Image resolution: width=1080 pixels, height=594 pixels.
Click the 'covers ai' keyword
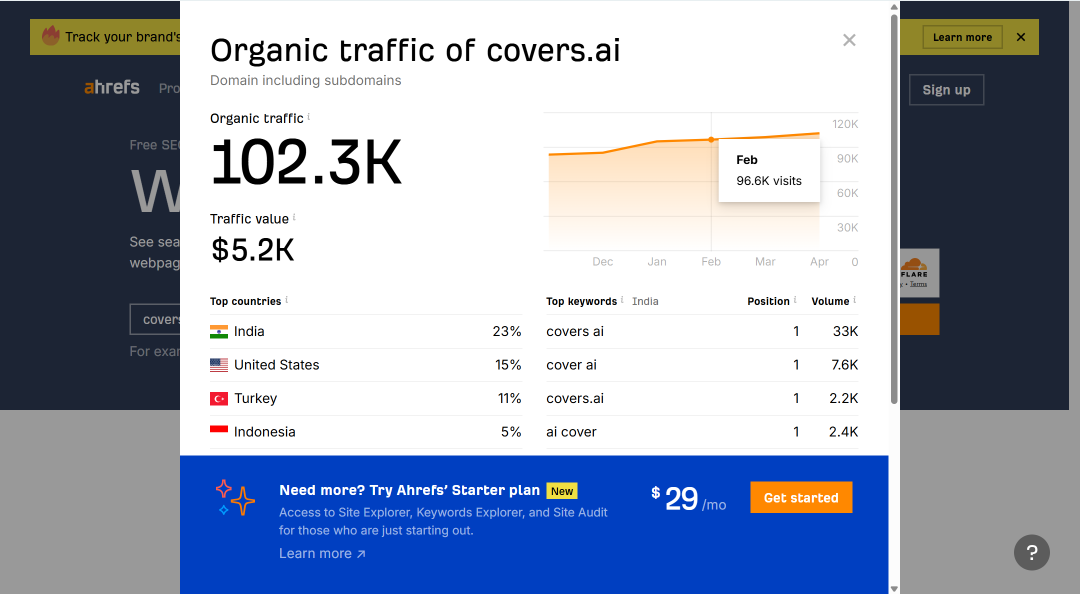click(x=575, y=331)
